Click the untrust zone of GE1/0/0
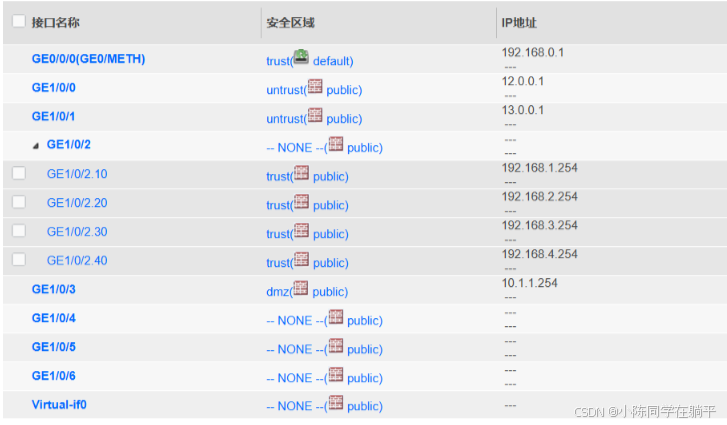 click(285, 90)
